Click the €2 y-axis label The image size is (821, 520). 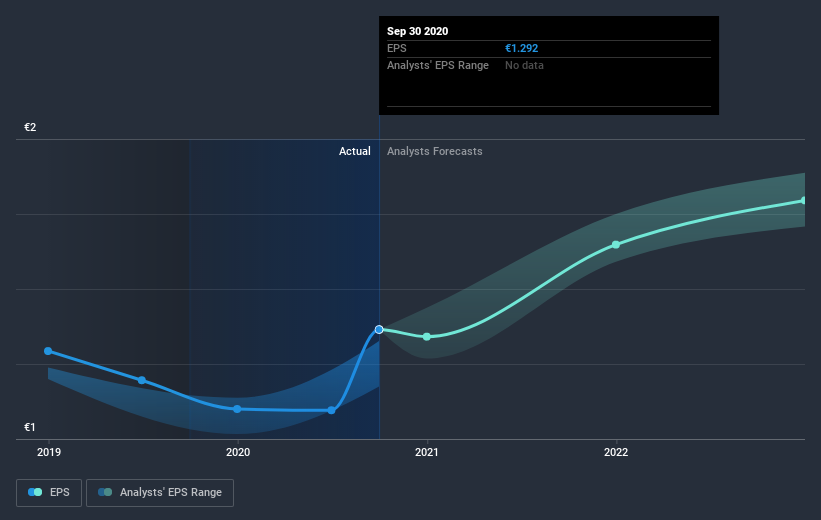30,127
